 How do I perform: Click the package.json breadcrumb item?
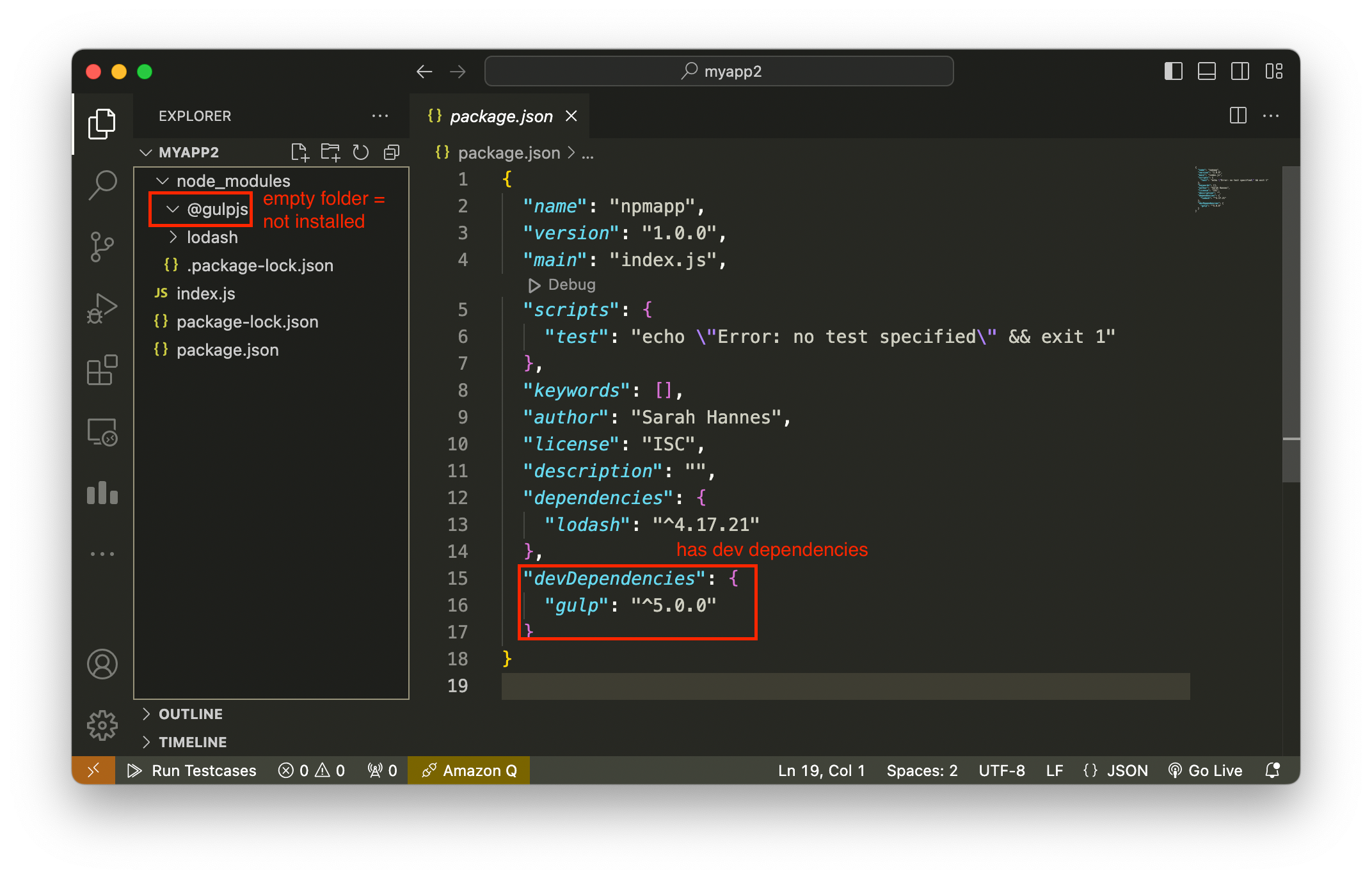tap(509, 154)
